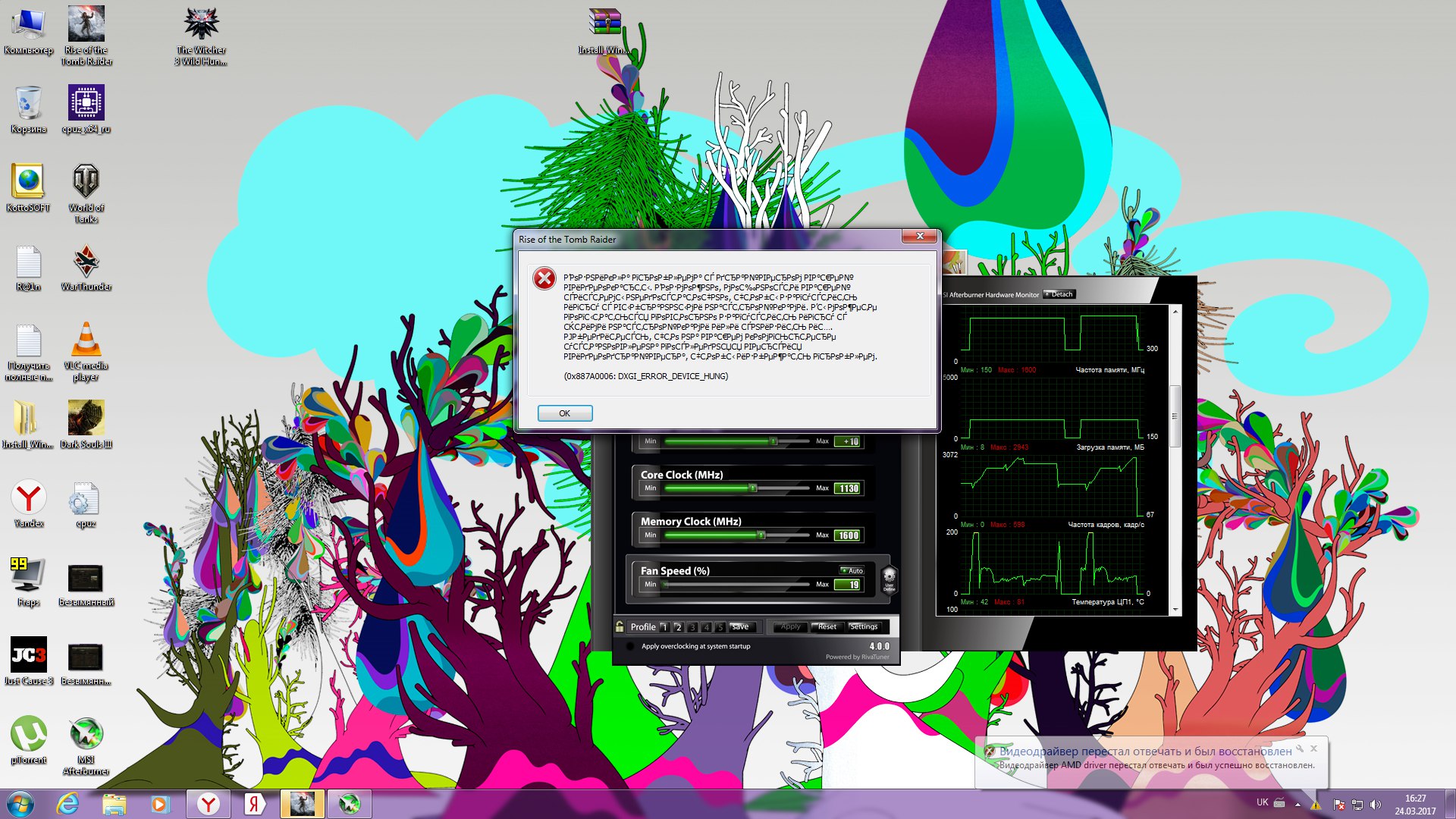Toggle Fan Speed Auto mode
This screenshot has width=1456, height=819.
tap(852, 570)
